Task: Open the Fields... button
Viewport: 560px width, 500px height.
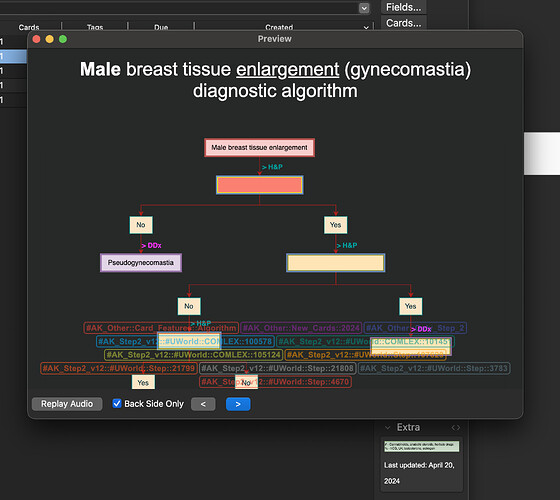Action: point(404,7)
